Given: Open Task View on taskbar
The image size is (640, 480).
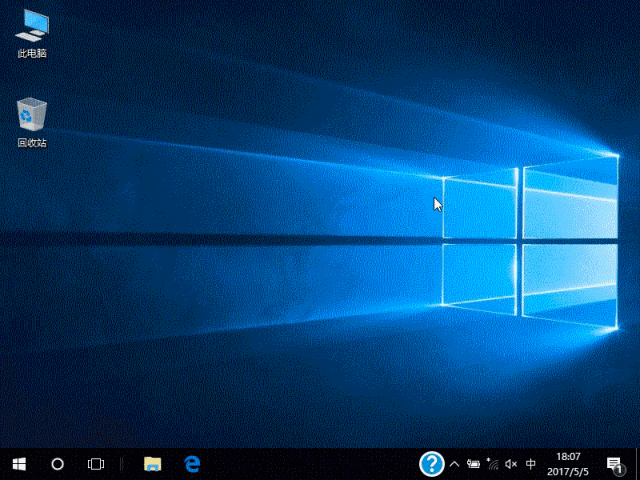Looking at the screenshot, I should pyautogui.click(x=96, y=464).
